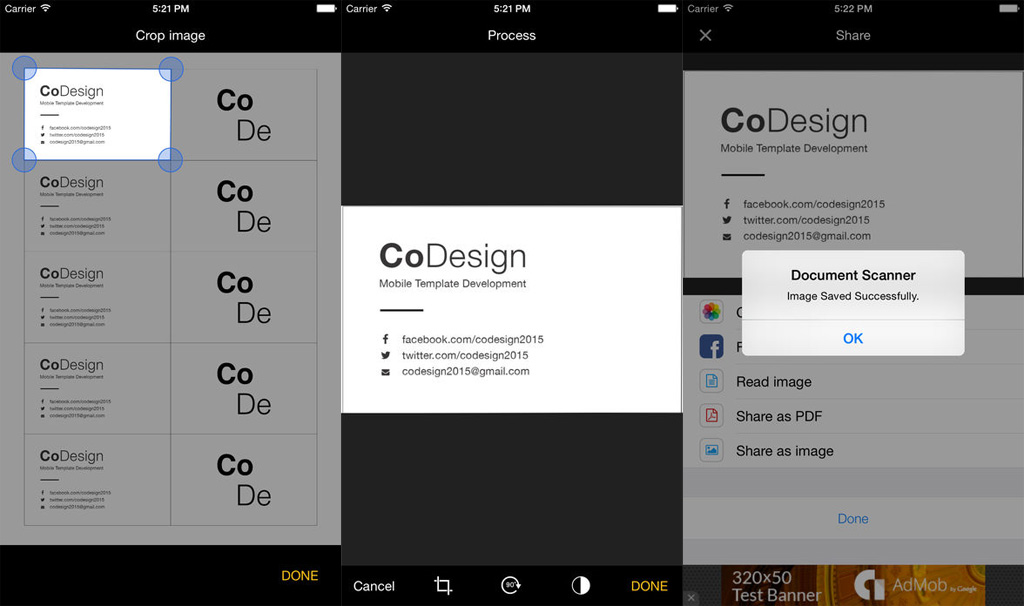Tap the Read image document icon
This screenshot has height=606, width=1024.
711,381
